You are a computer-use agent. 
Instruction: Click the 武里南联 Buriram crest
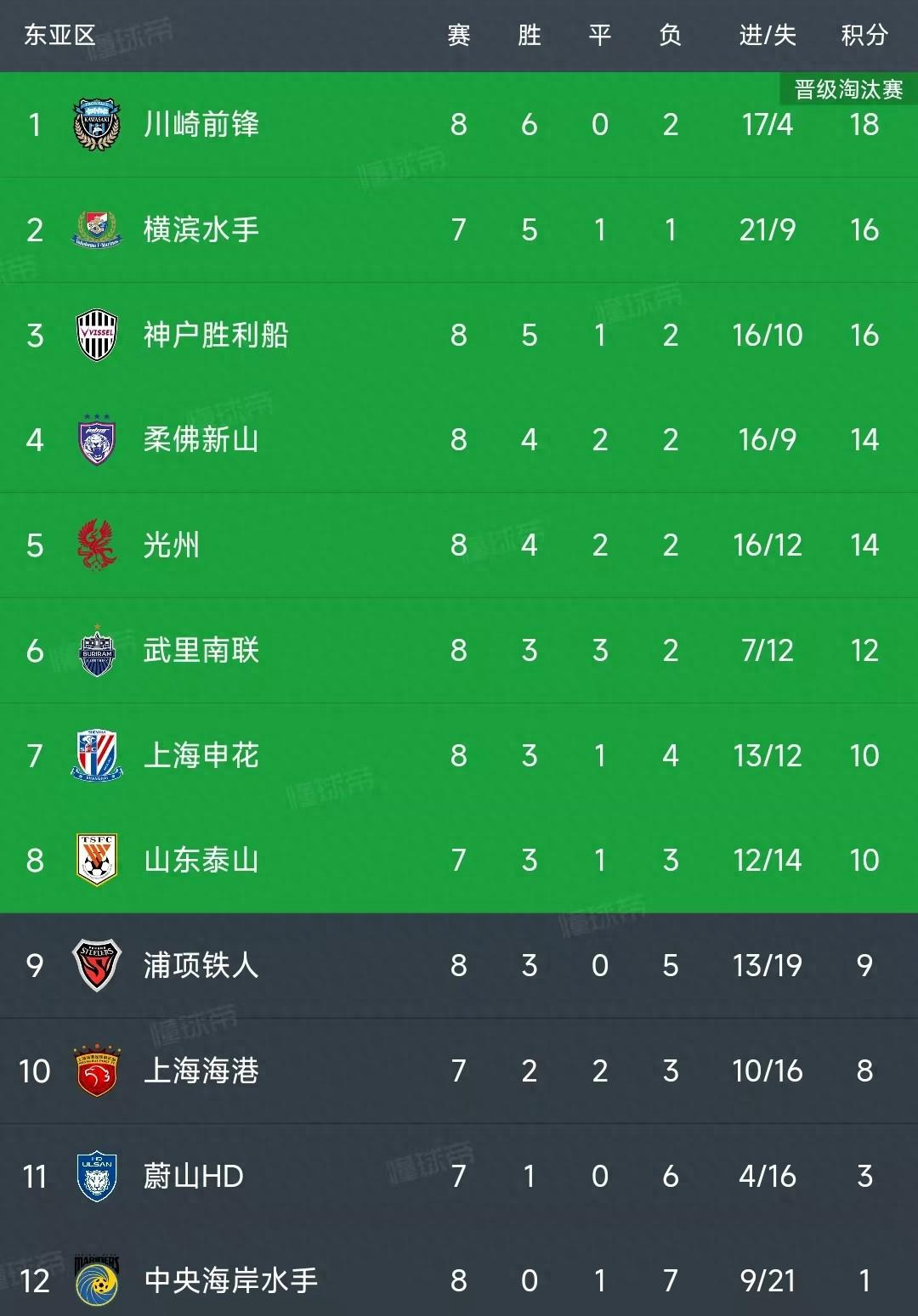[96, 650]
